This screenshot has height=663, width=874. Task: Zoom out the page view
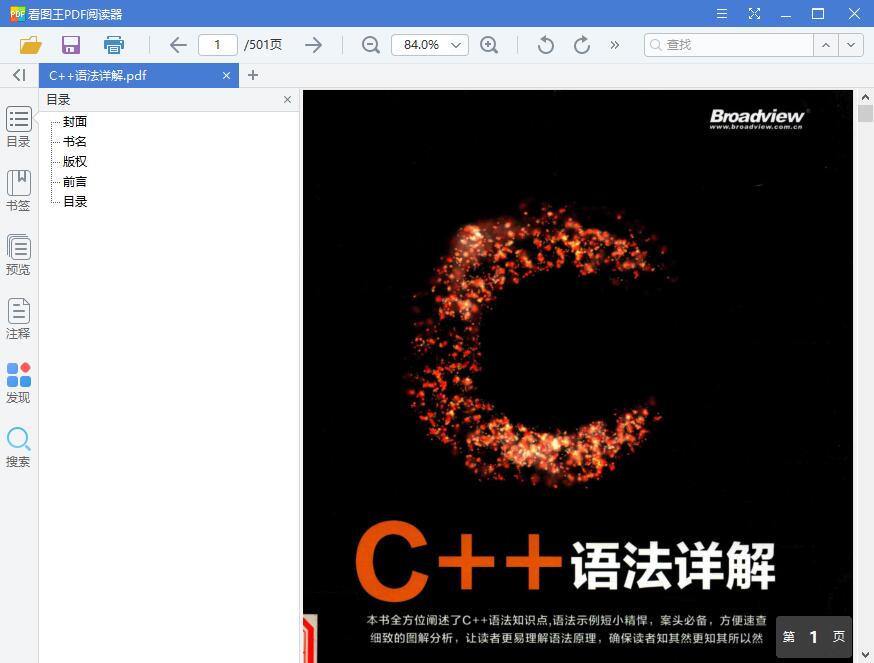370,45
